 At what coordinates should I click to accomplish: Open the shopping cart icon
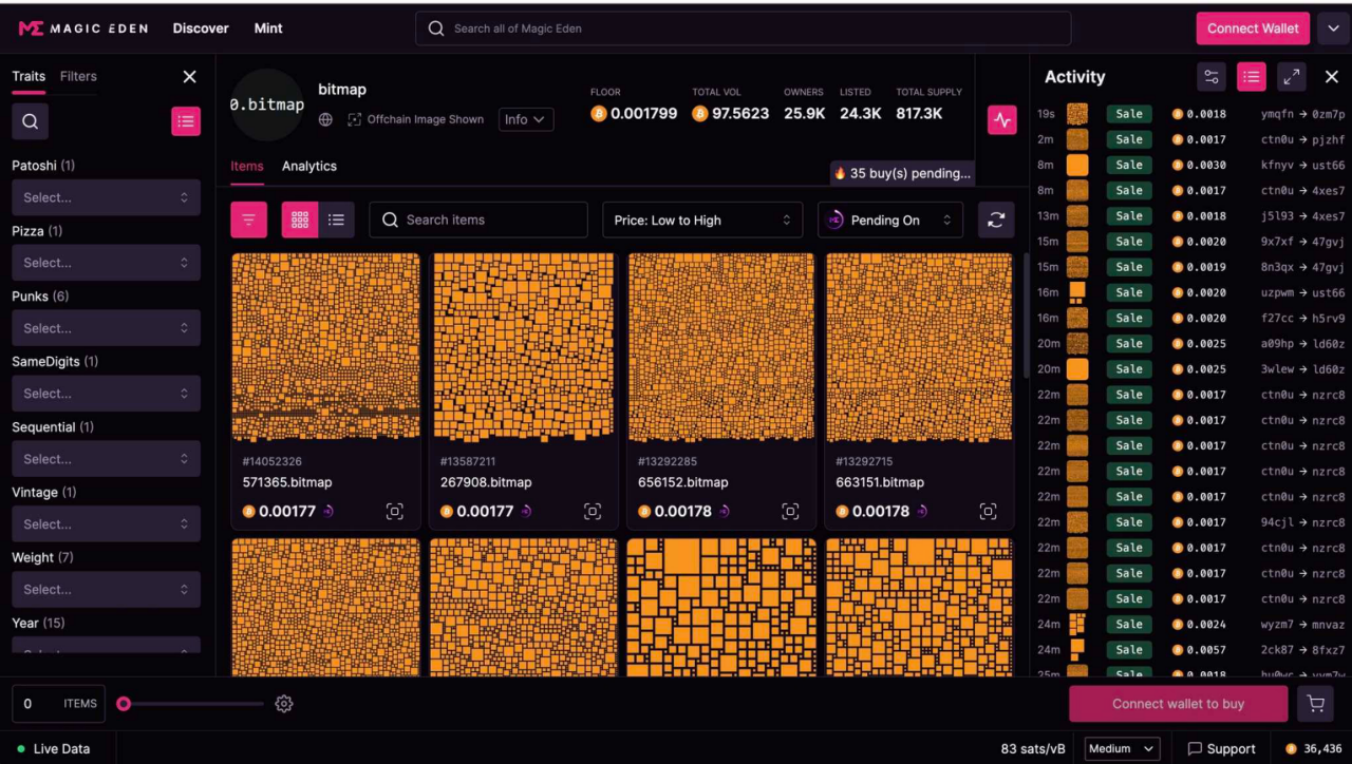tap(1315, 704)
